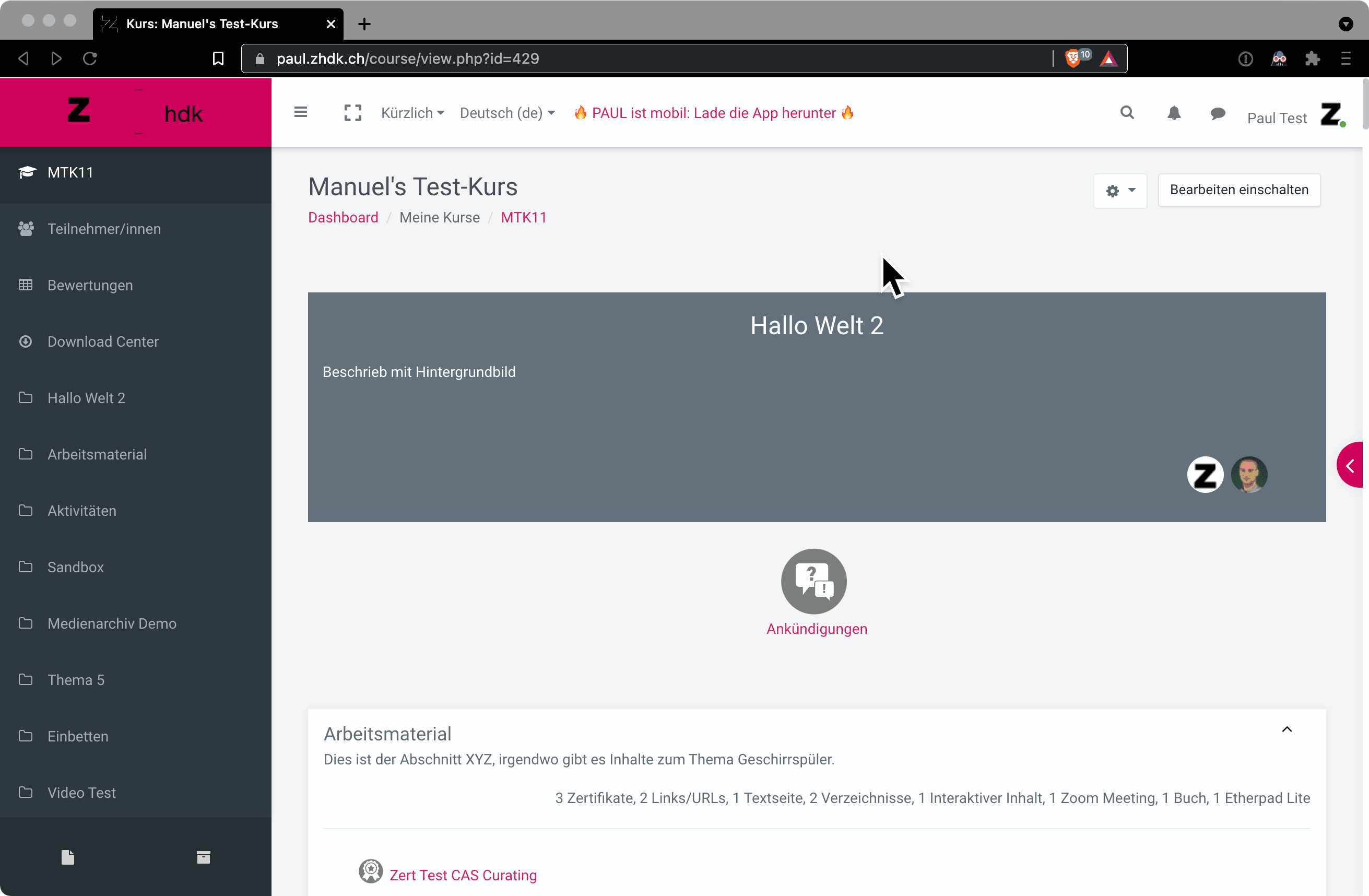The width and height of the screenshot is (1369, 896).
Task: Click the hamburger menu icon to toggle sidebar
Action: (x=300, y=112)
